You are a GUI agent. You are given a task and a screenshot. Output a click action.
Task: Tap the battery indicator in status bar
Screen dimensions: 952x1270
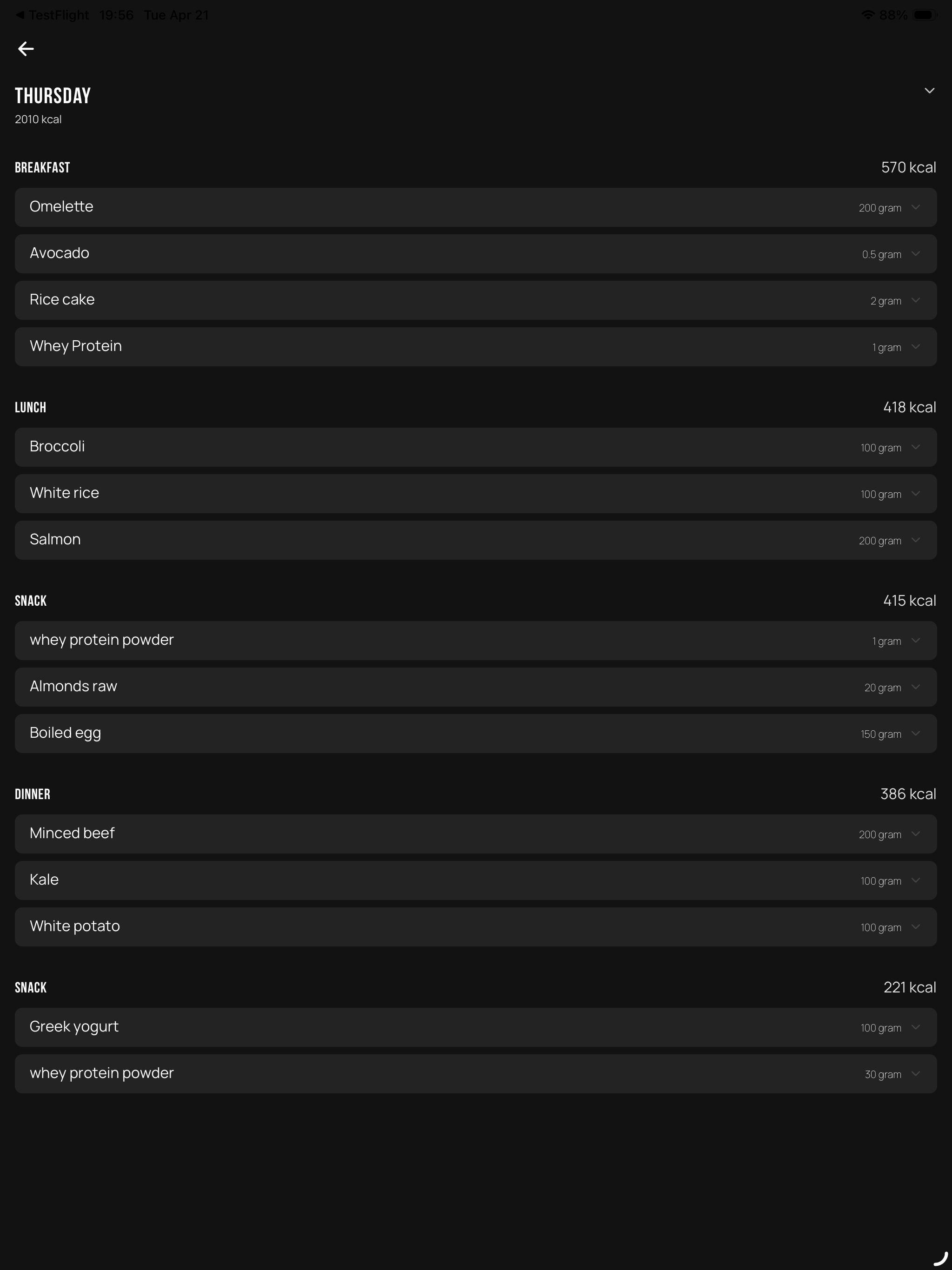click(x=925, y=15)
